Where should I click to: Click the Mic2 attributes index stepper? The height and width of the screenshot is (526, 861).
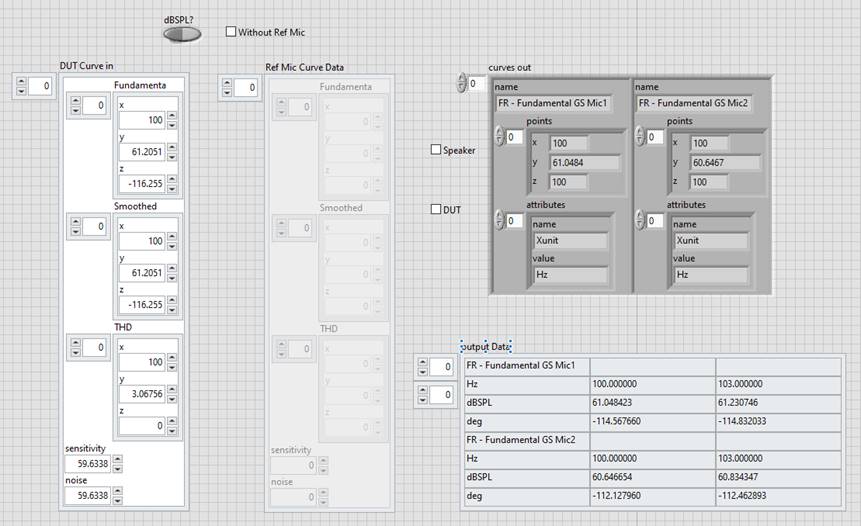click(641, 220)
